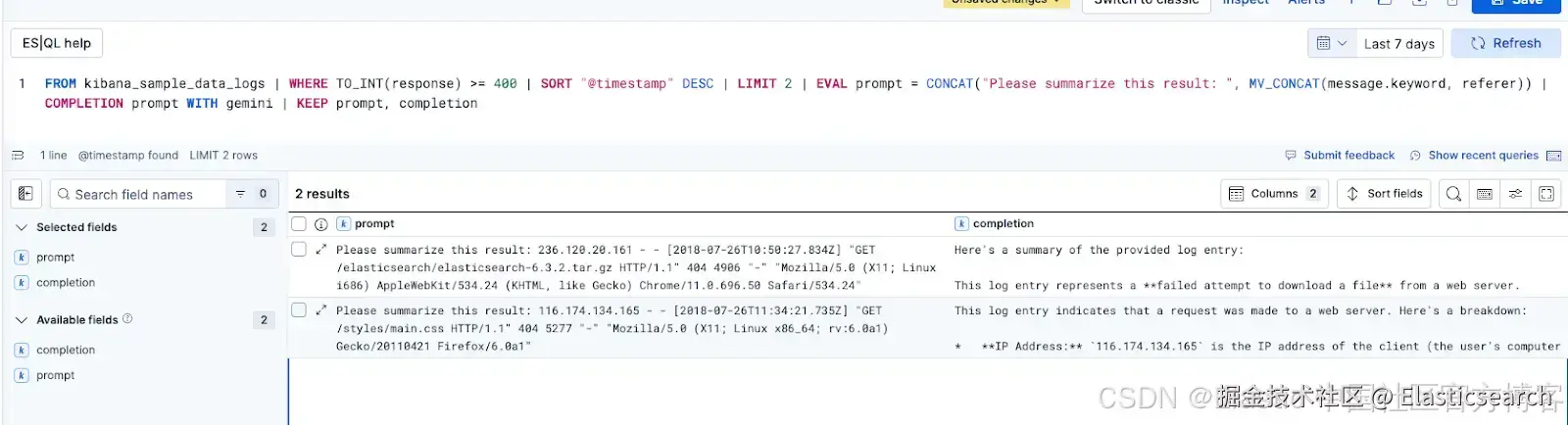Expand the details of the 236.120.20.161 row
This screenshot has height=425, width=1568.
[x=320, y=250]
